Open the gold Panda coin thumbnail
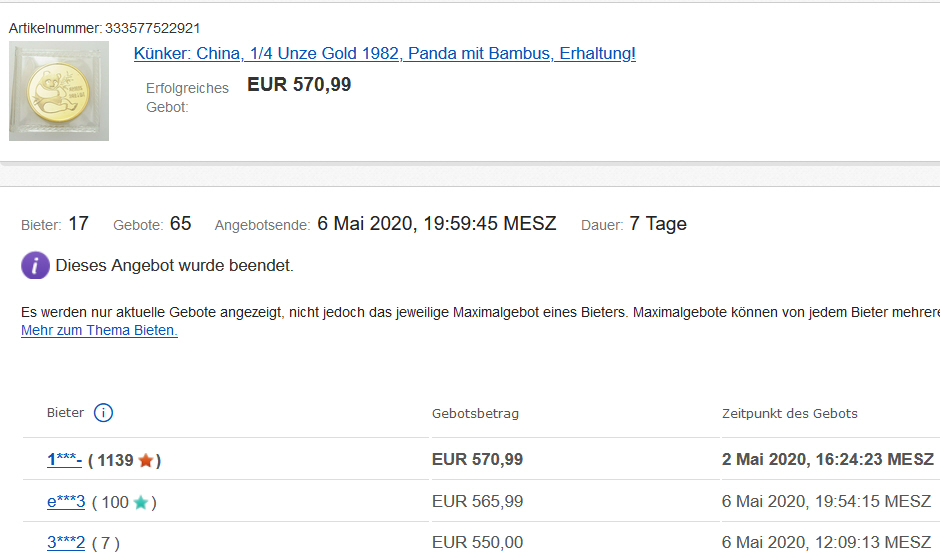Viewport: 940px width, 555px height. coord(59,91)
